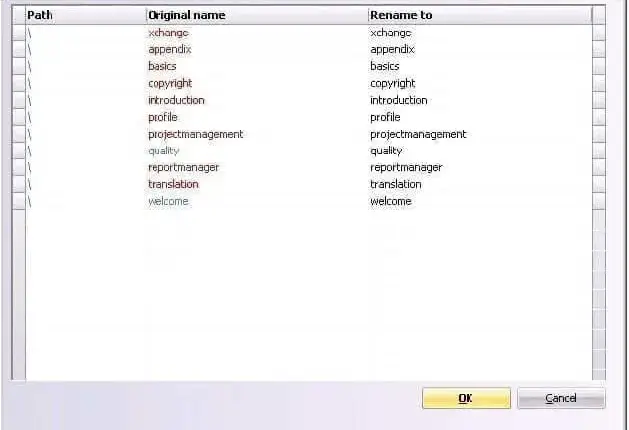Image resolution: width=629 pixels, height=430 pixels.
Task: Click the row selector beside xchange
Action: 19,33
